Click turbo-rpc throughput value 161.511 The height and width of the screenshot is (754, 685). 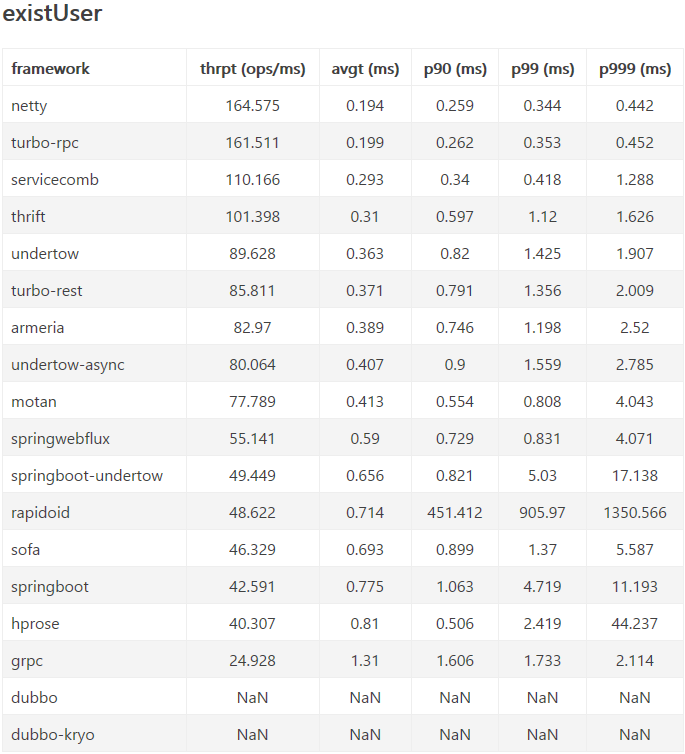tap(253, 143)
